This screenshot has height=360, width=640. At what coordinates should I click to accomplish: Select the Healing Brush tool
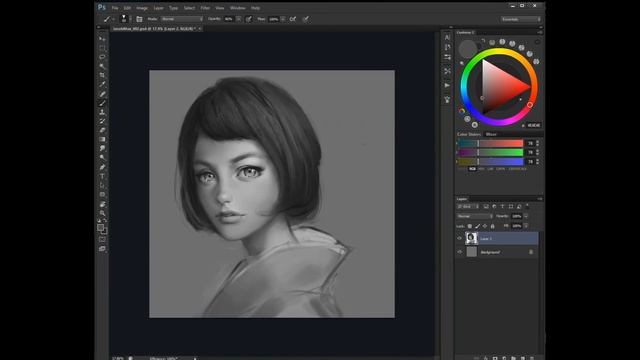pos(102,94)
